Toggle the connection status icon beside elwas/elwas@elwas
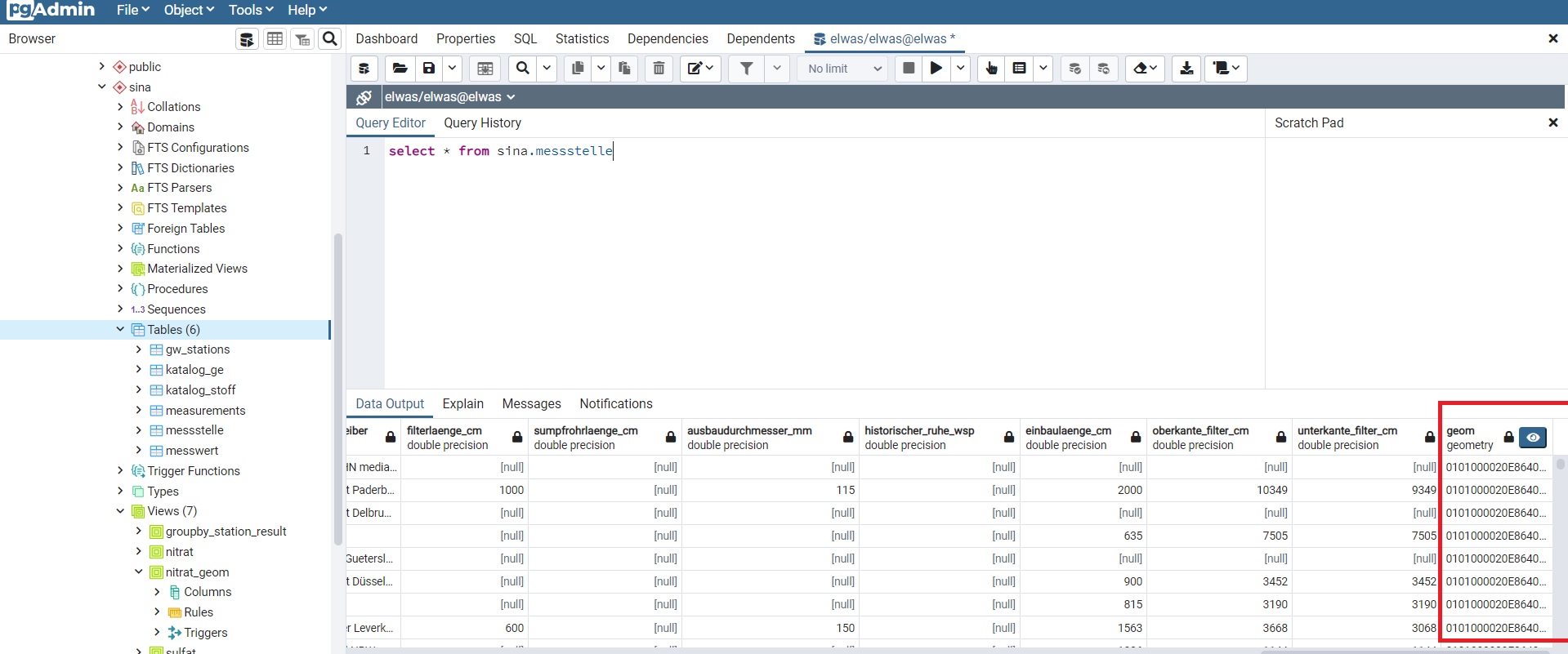The height and width of the screenshot is (654, 1568). tap(364, 97)
